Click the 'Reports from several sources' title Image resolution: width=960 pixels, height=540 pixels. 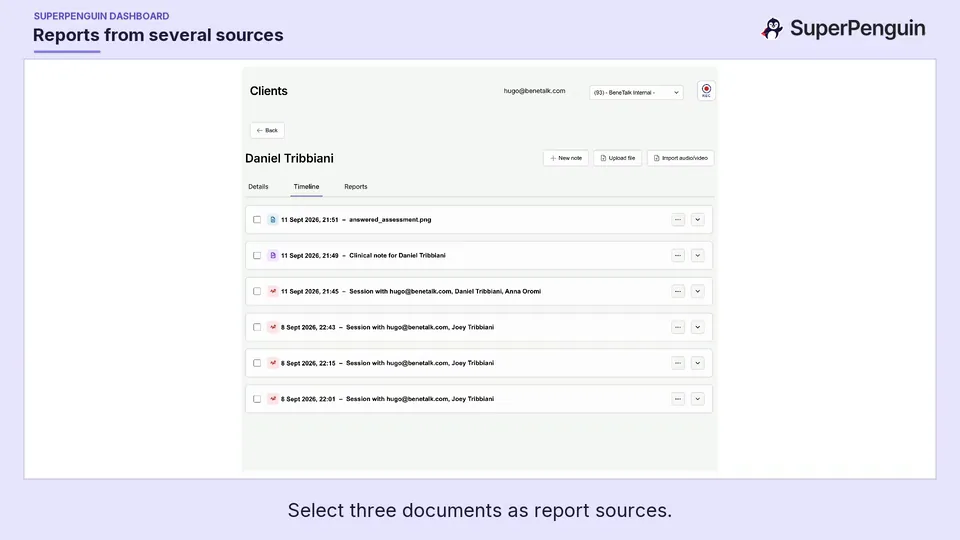click(x=158, y=35)
